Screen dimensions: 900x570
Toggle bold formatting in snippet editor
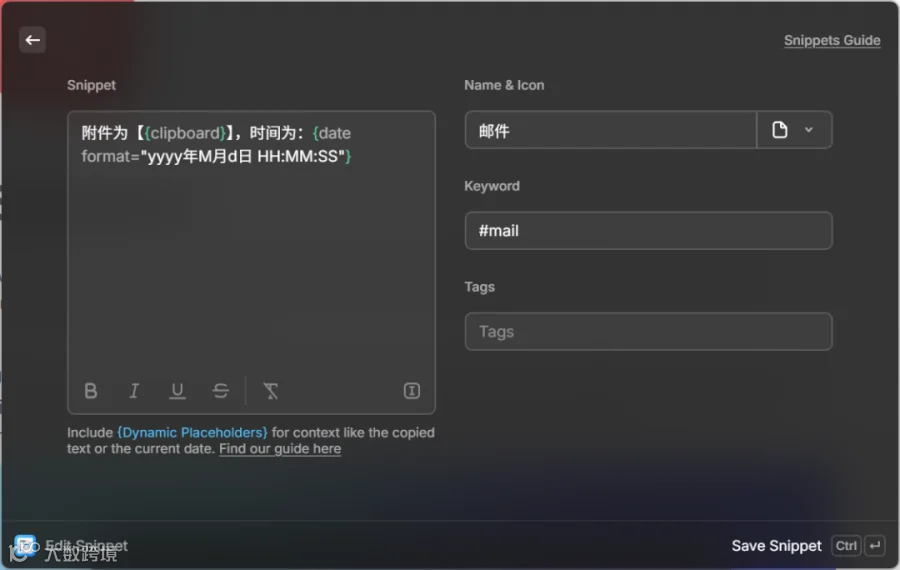91,391
